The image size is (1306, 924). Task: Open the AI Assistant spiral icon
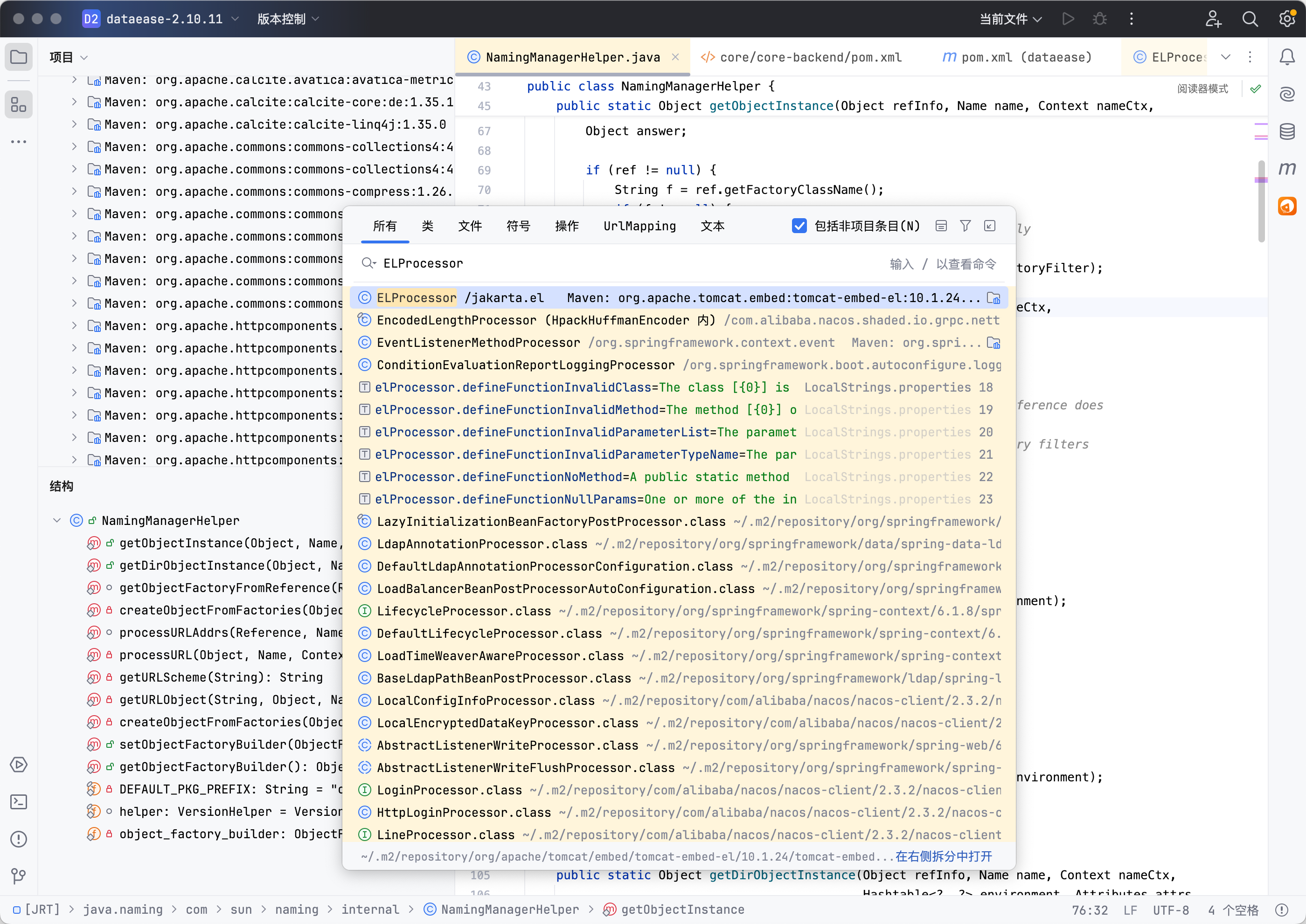click(x=1287, y=94)
